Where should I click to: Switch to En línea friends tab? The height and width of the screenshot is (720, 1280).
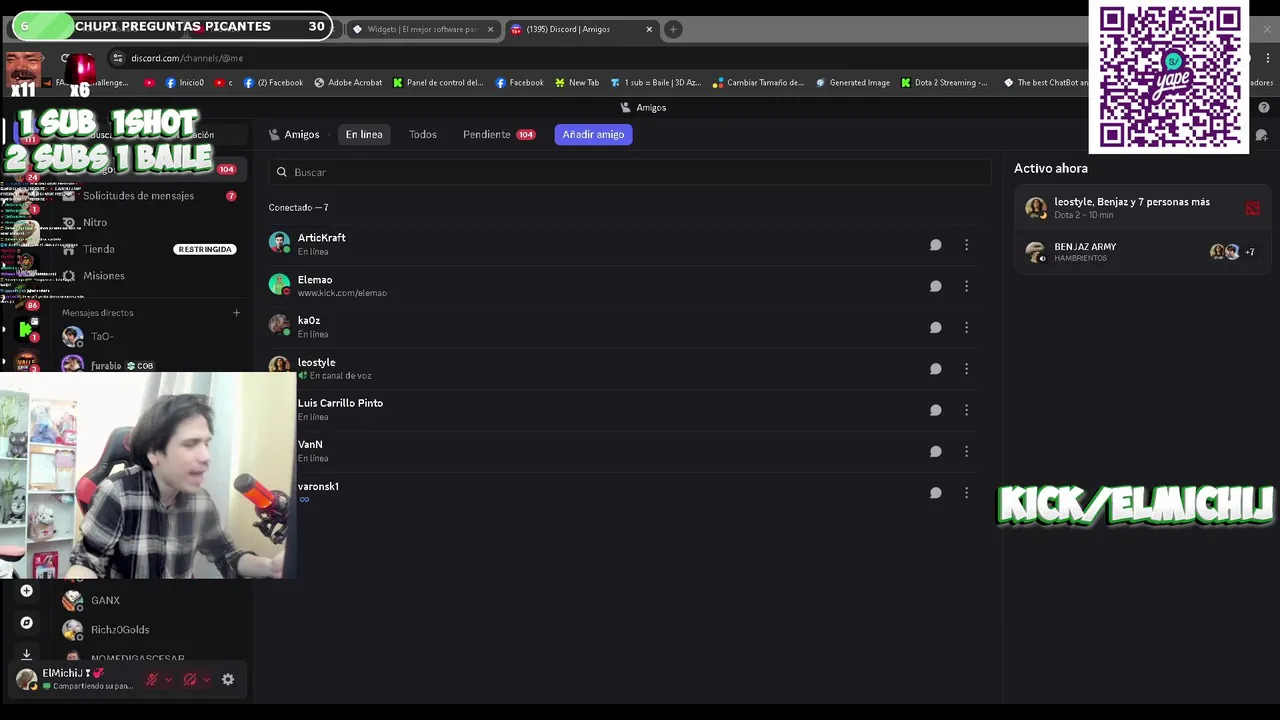pyautogui.click(x=364, y=134)
